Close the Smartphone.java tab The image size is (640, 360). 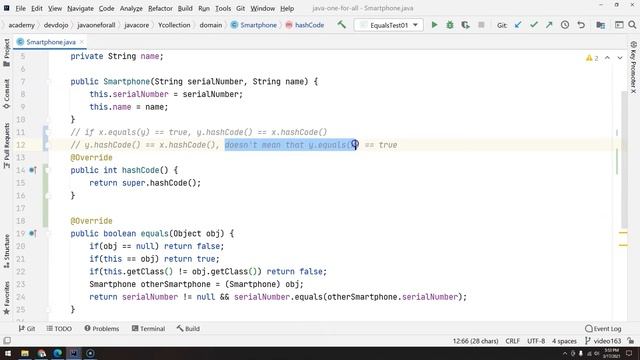coord(82,42)
